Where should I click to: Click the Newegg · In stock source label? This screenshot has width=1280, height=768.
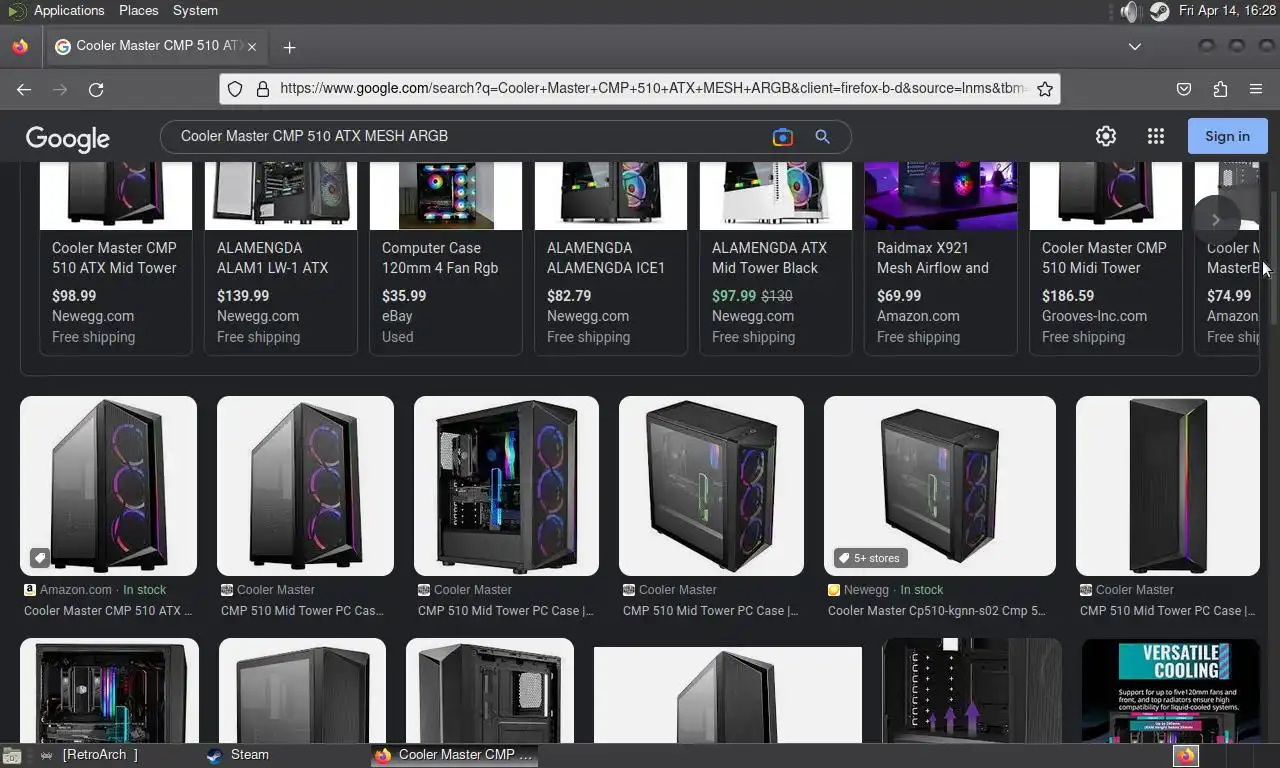tap(886, 590)
